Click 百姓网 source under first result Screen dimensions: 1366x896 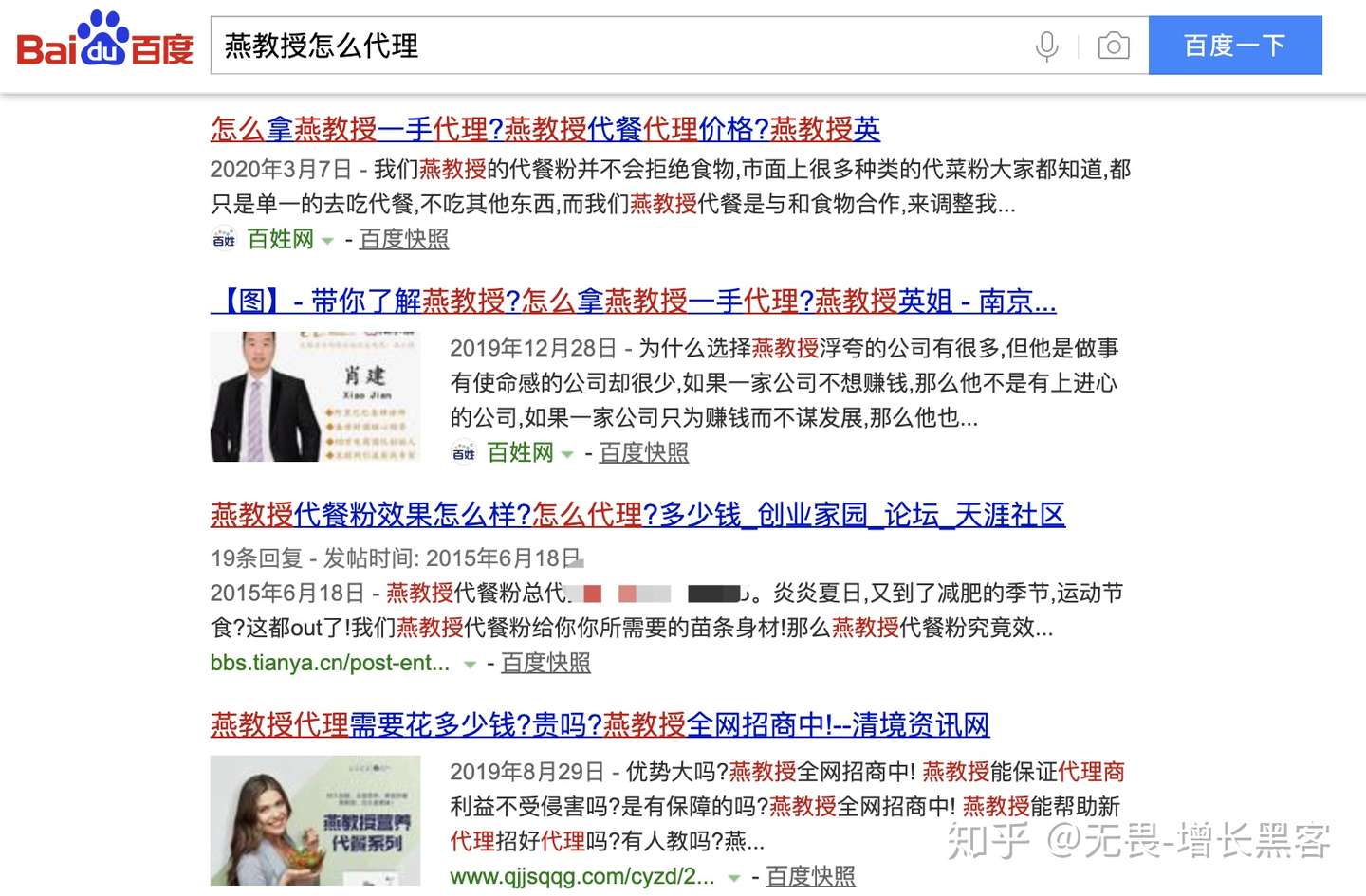tap(280, 239)
